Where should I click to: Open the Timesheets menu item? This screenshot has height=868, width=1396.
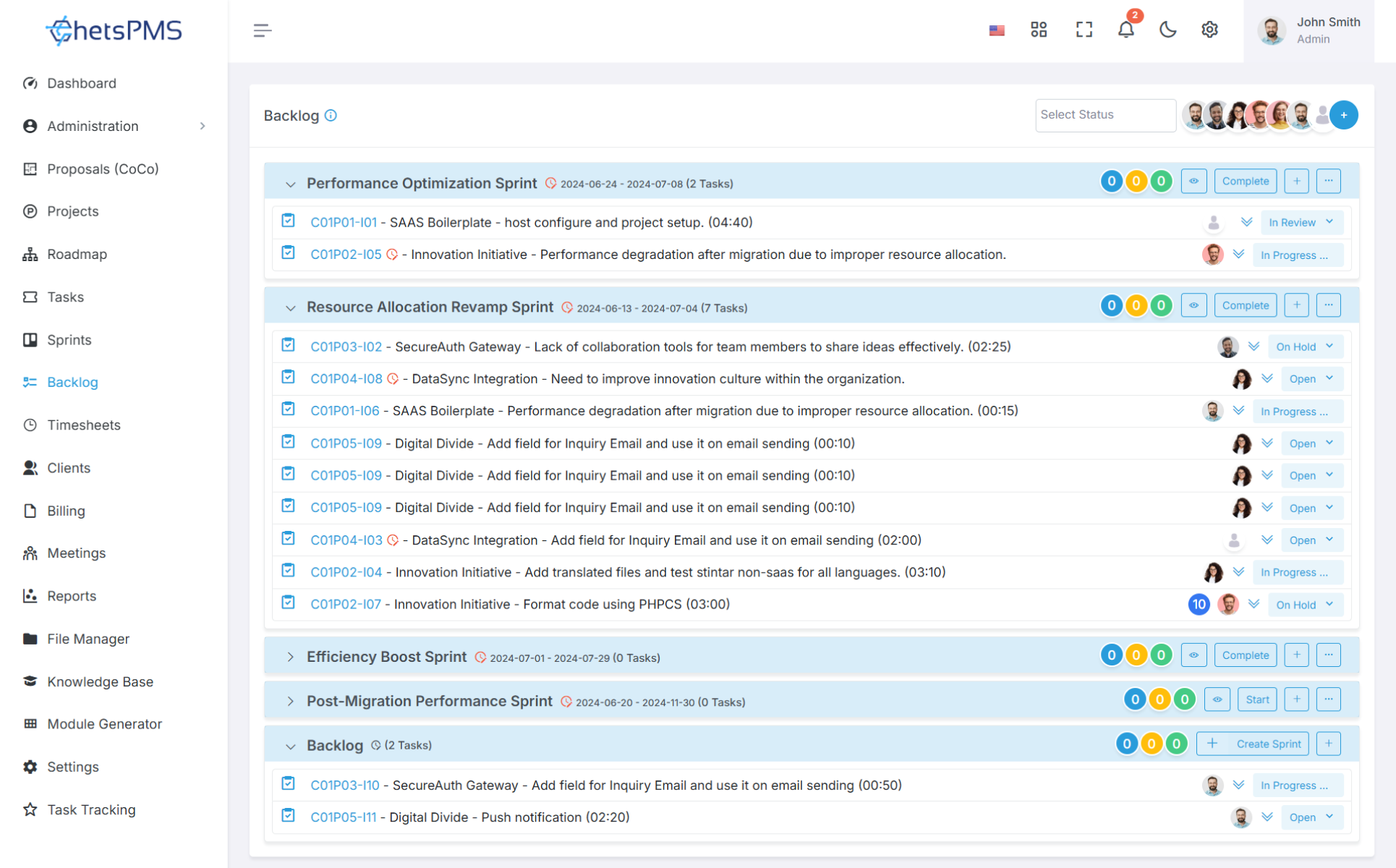tap(84, 425)
